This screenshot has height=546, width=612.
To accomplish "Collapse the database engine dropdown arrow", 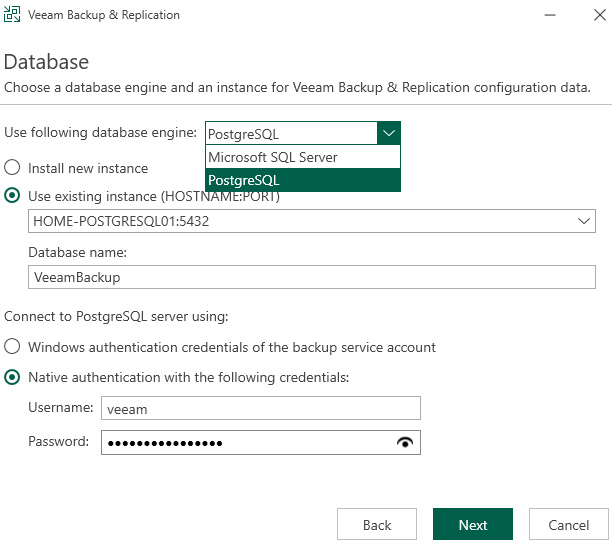I will point(388,133).
